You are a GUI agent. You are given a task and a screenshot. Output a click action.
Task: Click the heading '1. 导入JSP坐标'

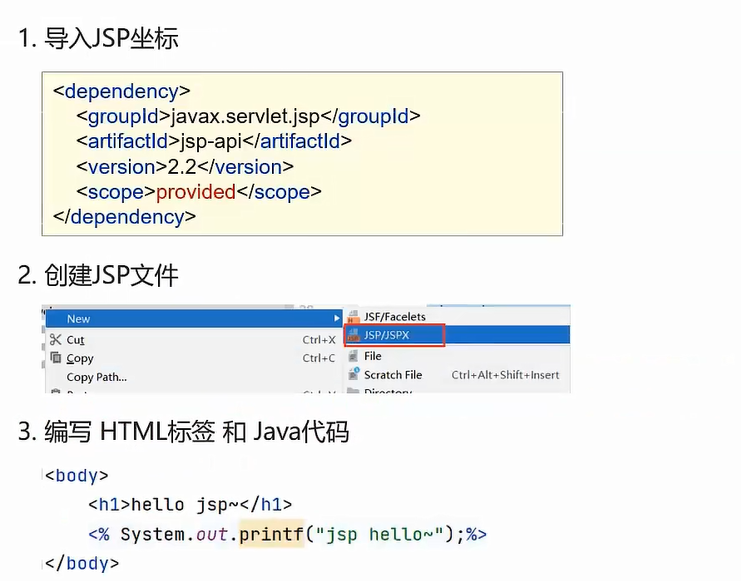[x=98, y=38]
